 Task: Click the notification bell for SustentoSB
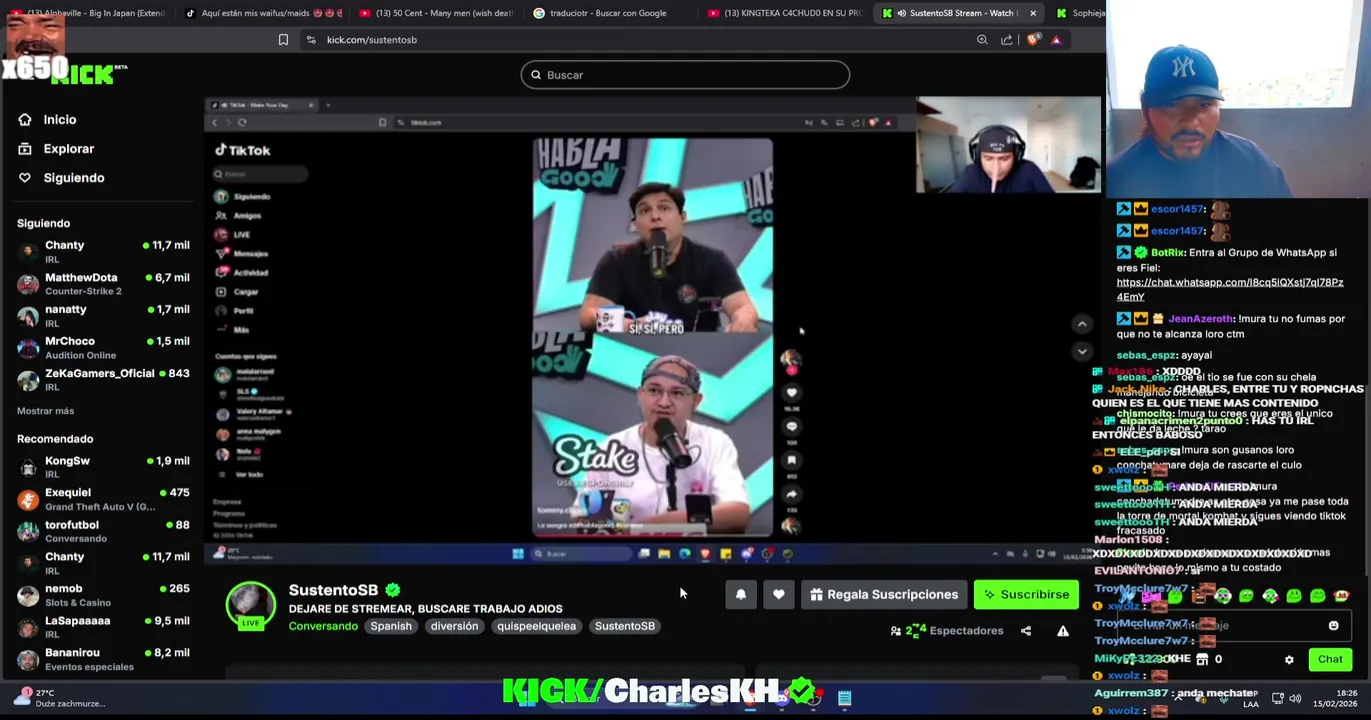coord(741,595)
